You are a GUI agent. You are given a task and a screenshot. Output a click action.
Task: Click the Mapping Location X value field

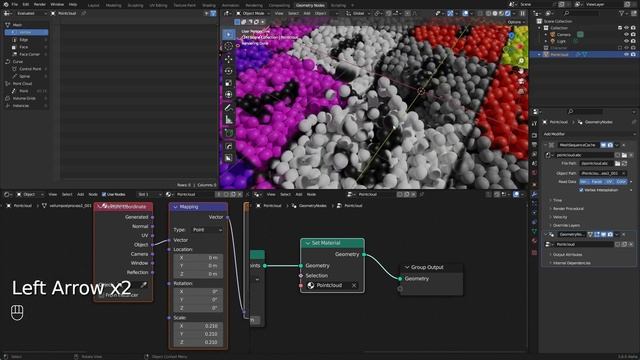(198, 258)
